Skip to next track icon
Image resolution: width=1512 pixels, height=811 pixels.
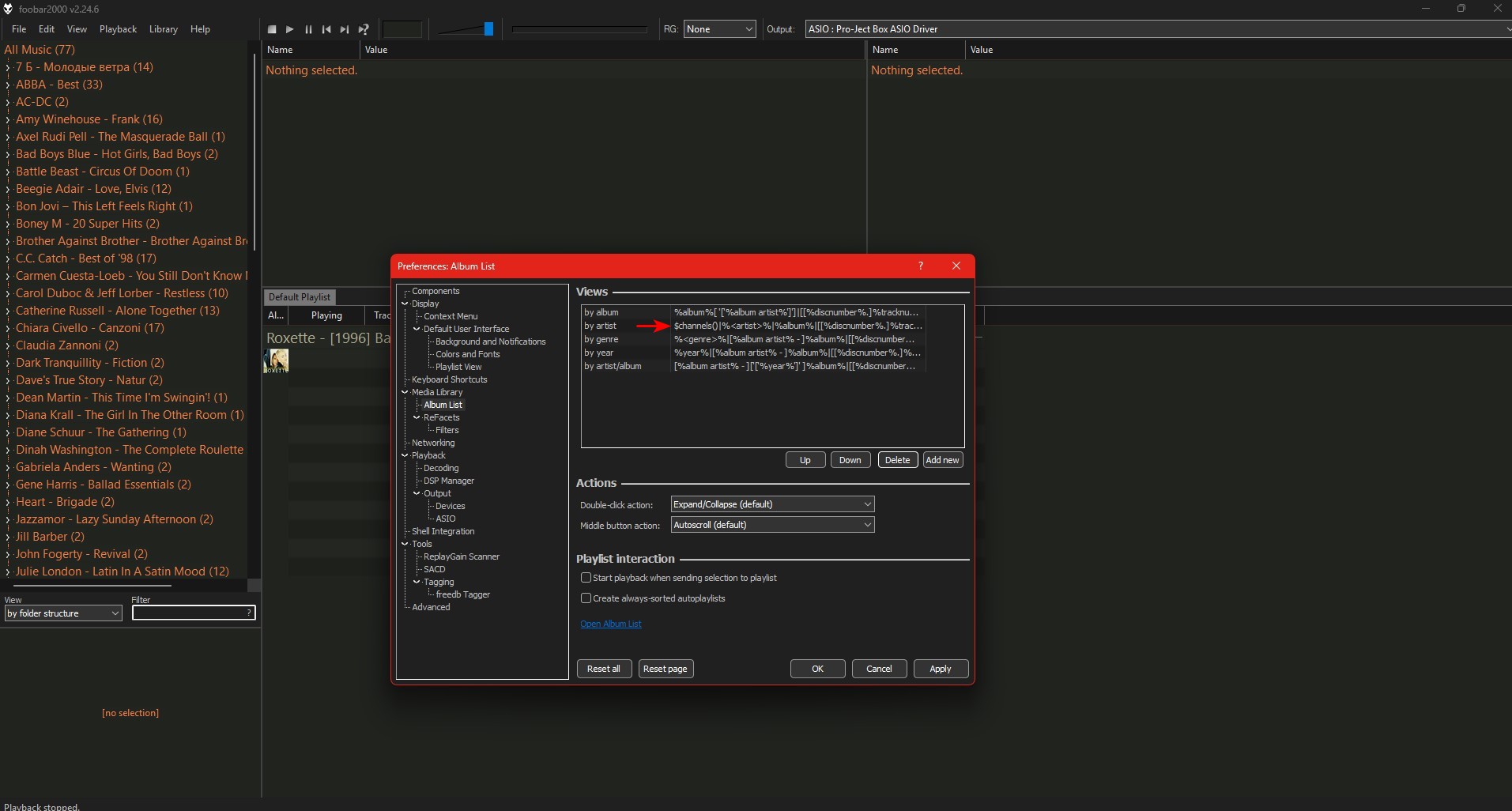click(345, 29)
